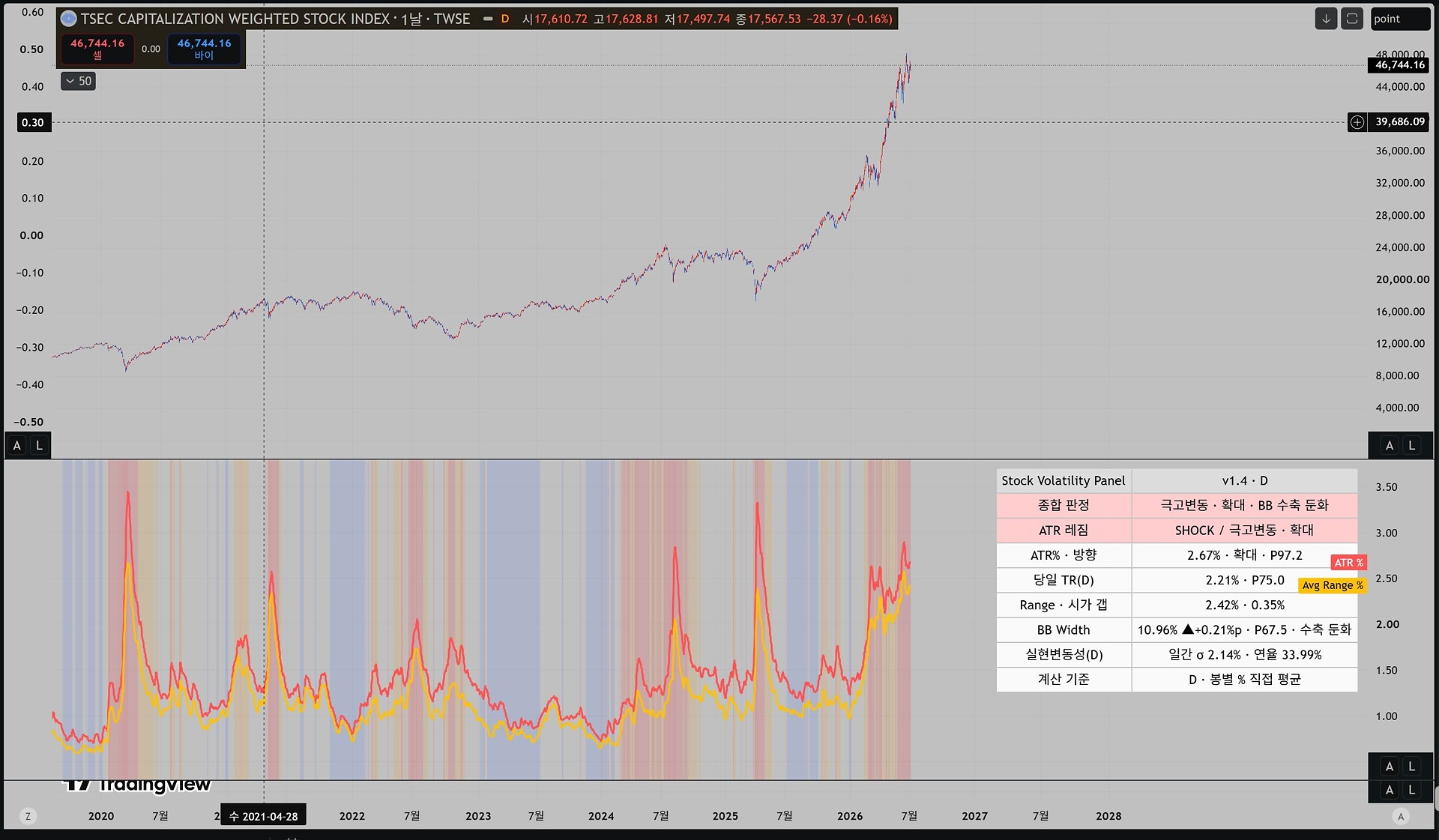Image resolution: width=1439 pixels, height=840 pixels.
Task: Click the 2.21% · P75.0 value
Action: 1244,580
